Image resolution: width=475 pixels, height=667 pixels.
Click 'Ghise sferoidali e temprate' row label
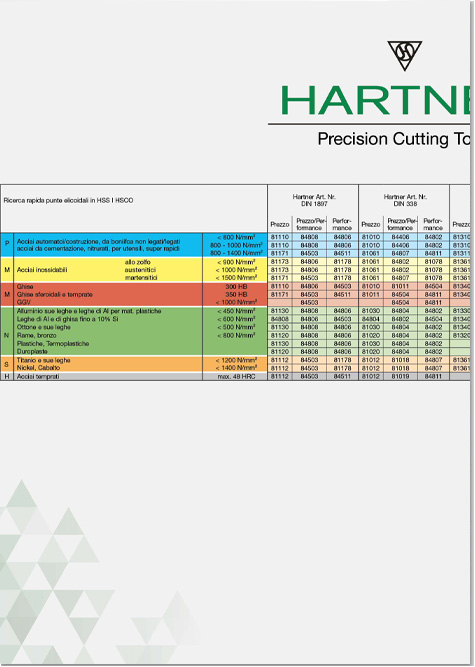(54, 294)
